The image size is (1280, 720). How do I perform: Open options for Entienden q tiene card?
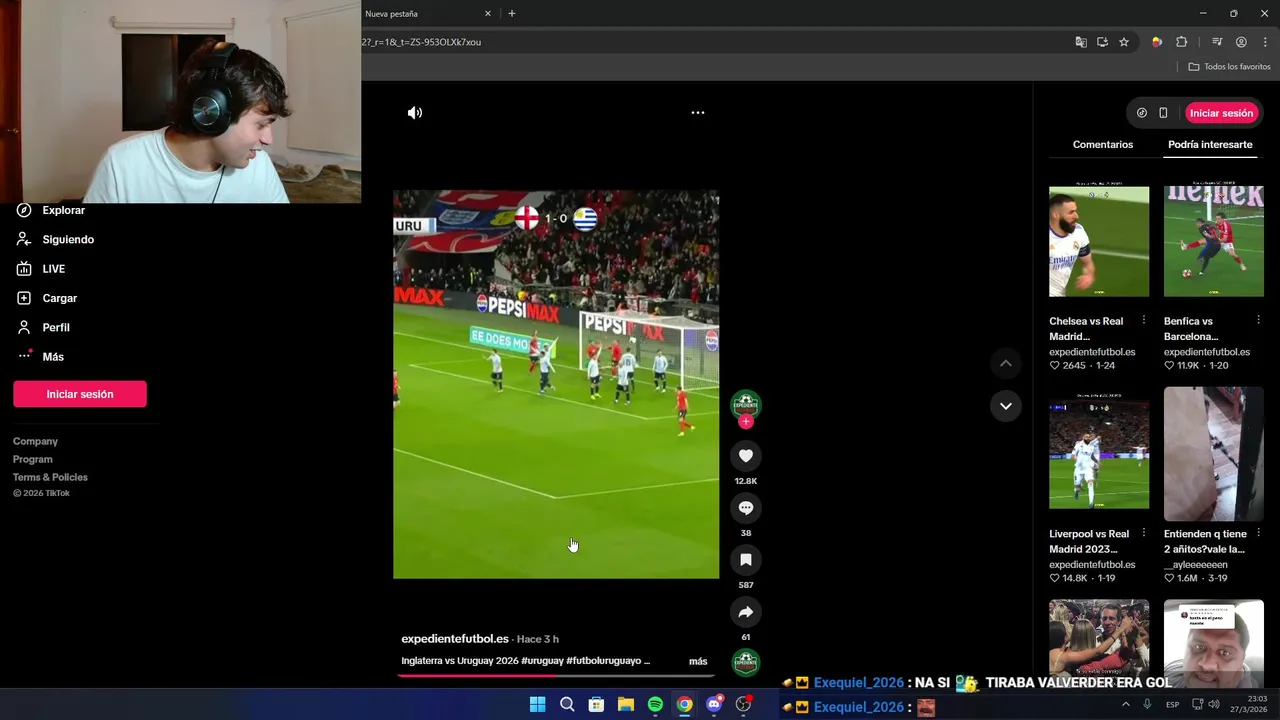(1258, 533)
